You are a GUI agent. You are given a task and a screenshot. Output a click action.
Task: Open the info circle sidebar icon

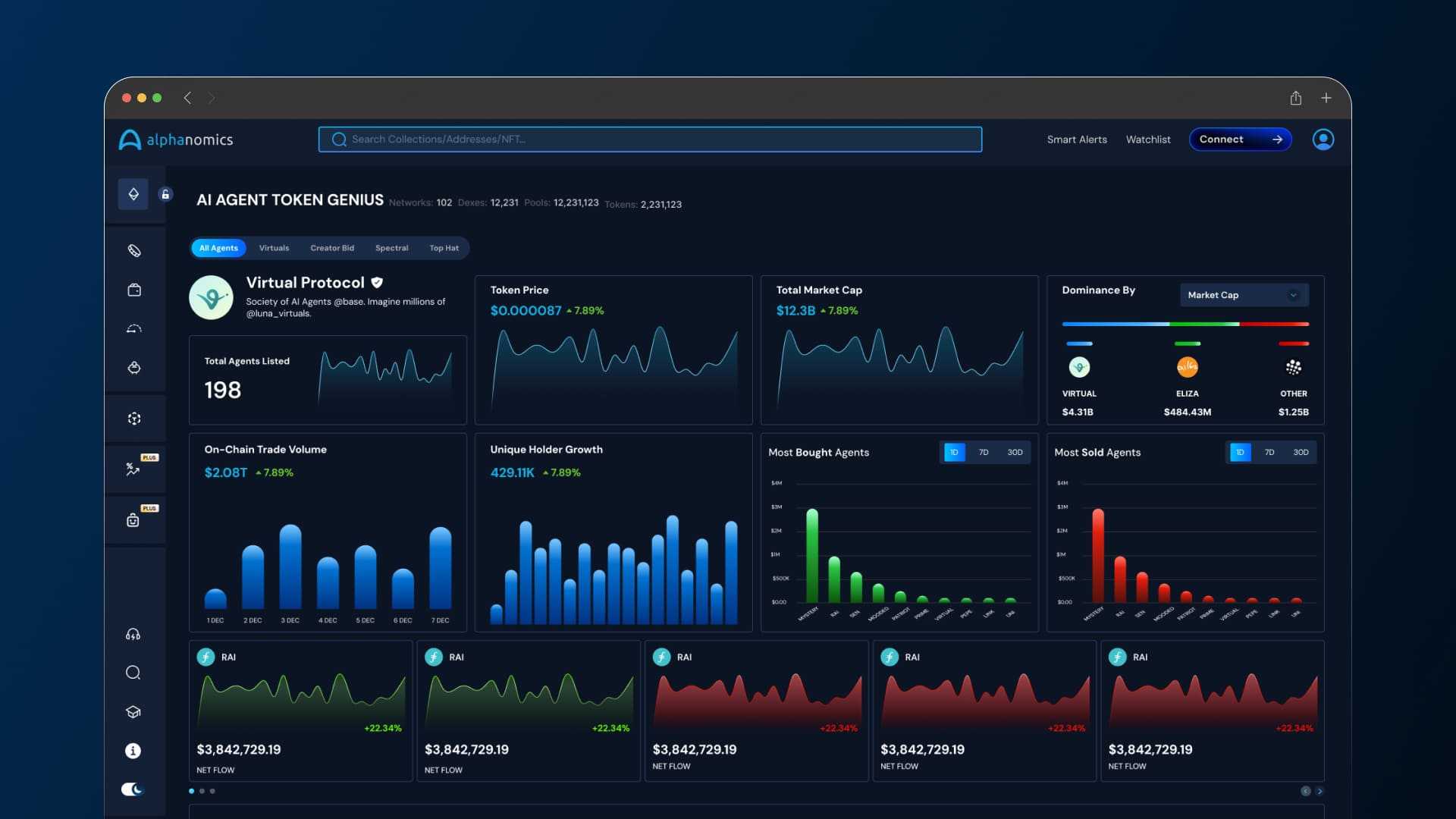133,751
